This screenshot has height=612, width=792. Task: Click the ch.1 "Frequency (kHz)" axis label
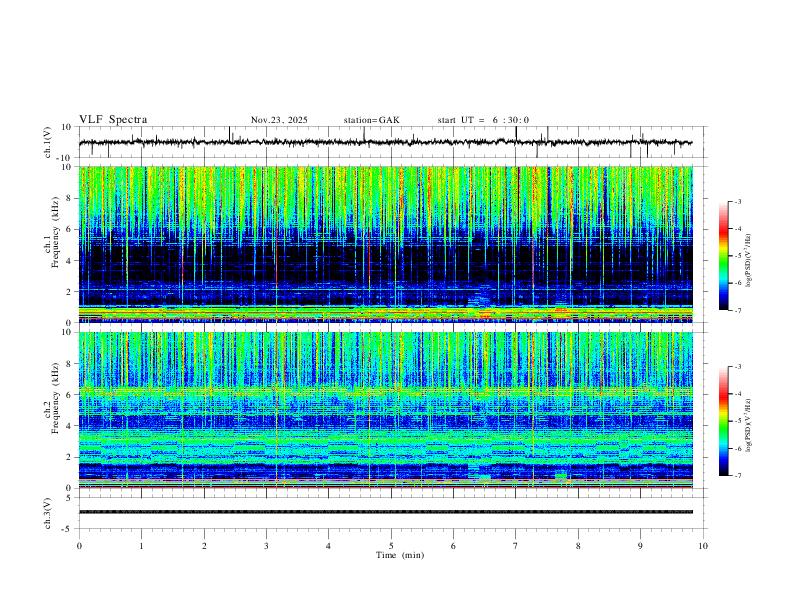[x=55, y=233]
